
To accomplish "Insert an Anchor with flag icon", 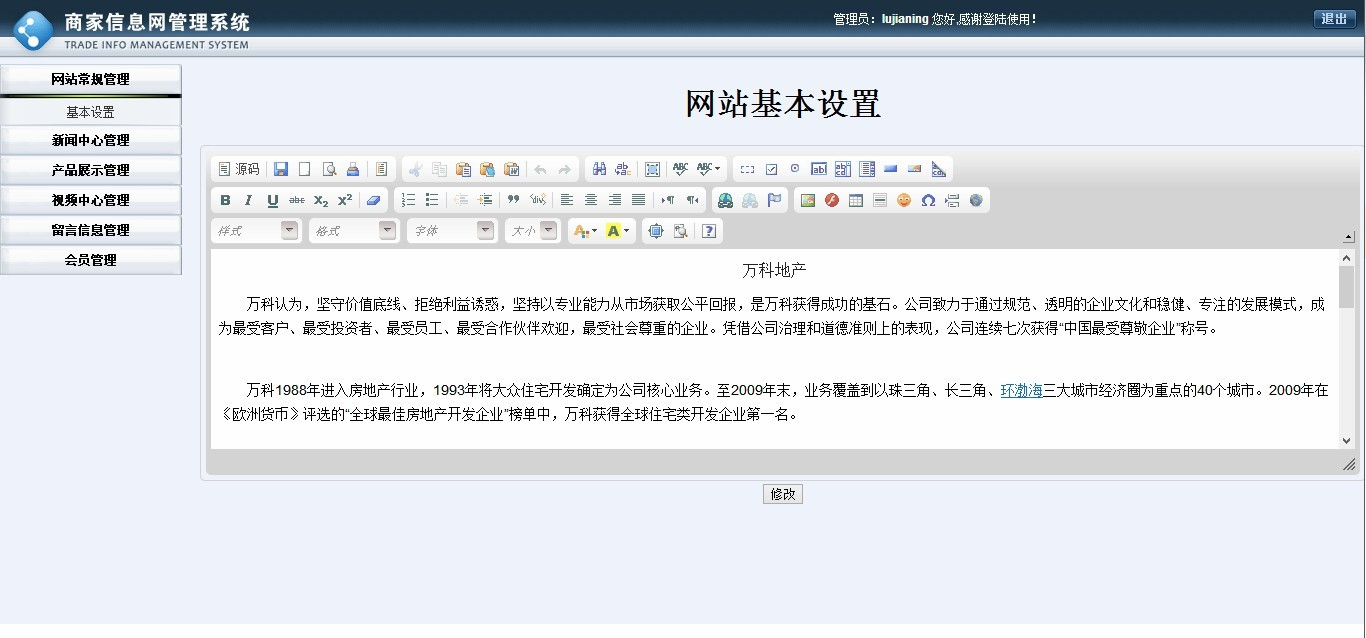I will pos(774,200).
